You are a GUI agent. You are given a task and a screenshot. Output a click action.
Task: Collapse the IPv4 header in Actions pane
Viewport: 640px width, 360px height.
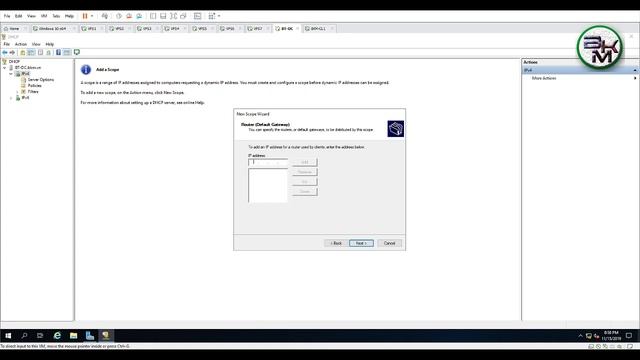pyautogui.click(x=635, y=70)
